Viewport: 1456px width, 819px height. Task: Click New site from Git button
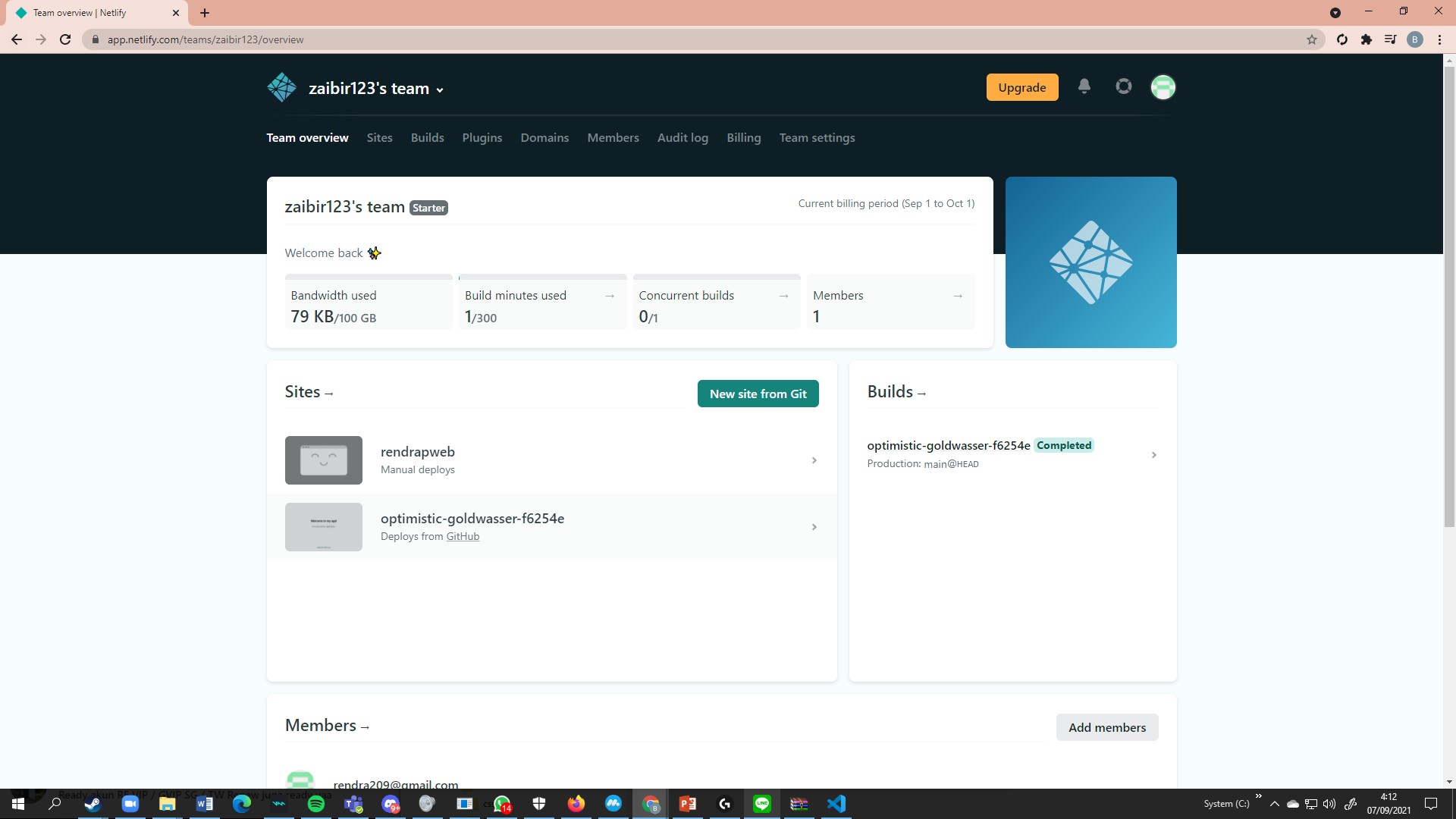pos(758,394)
